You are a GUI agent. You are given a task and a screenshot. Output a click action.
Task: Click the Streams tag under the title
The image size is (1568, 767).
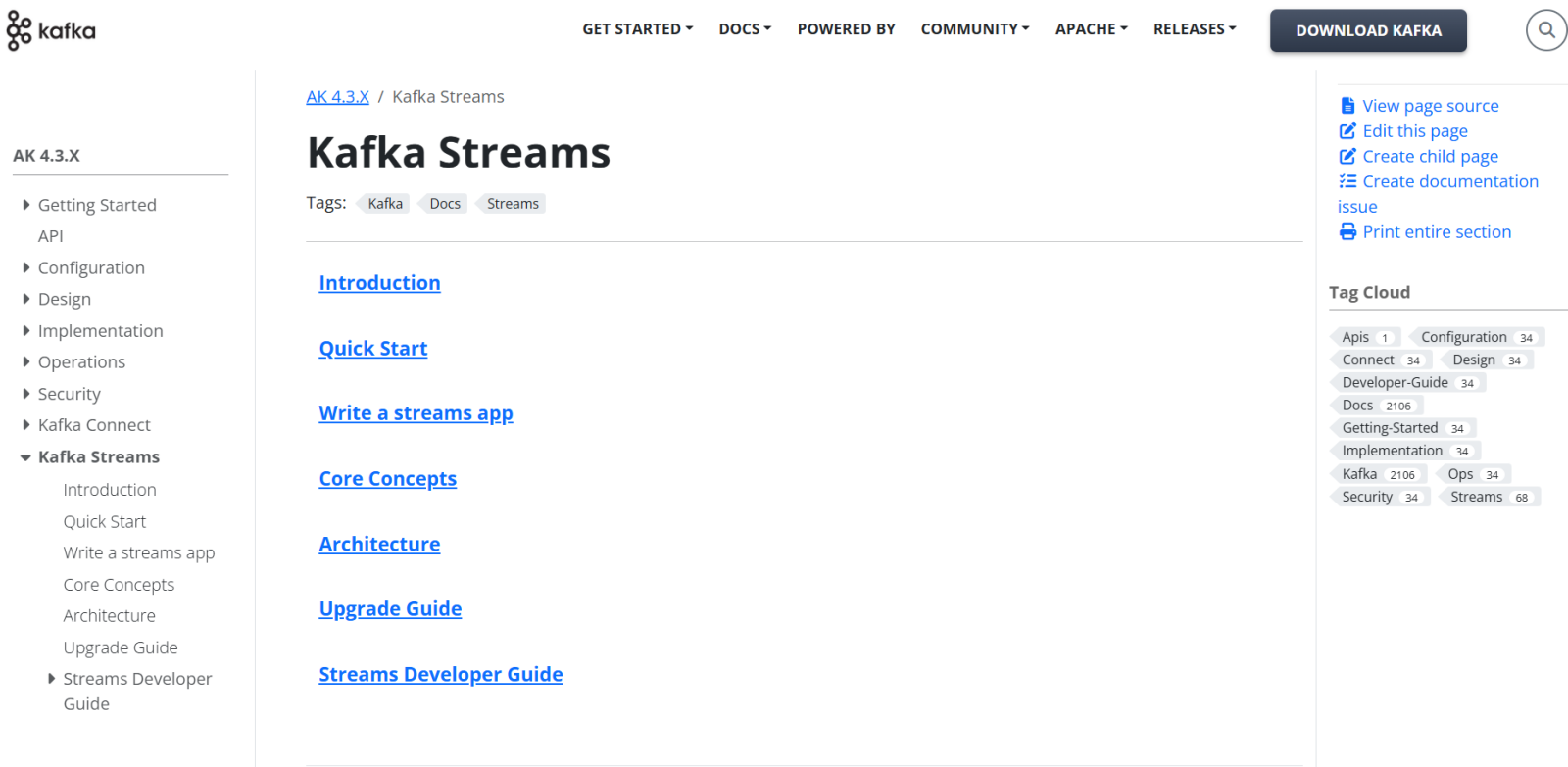click(x=511, y=204)
